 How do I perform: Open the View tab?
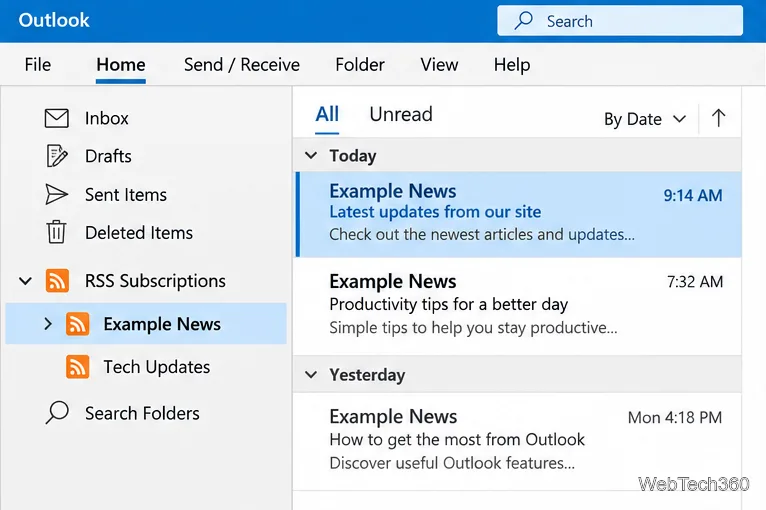pos(439,64)
